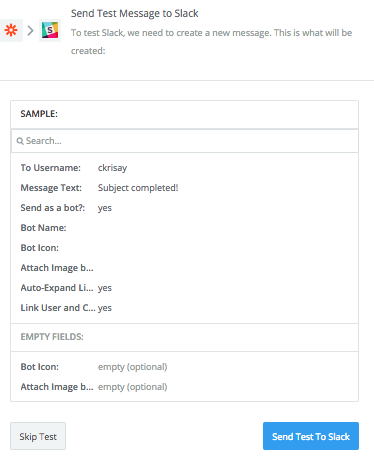Send the test message to Slack
The image size is (374, 466).
pos(311,436)
